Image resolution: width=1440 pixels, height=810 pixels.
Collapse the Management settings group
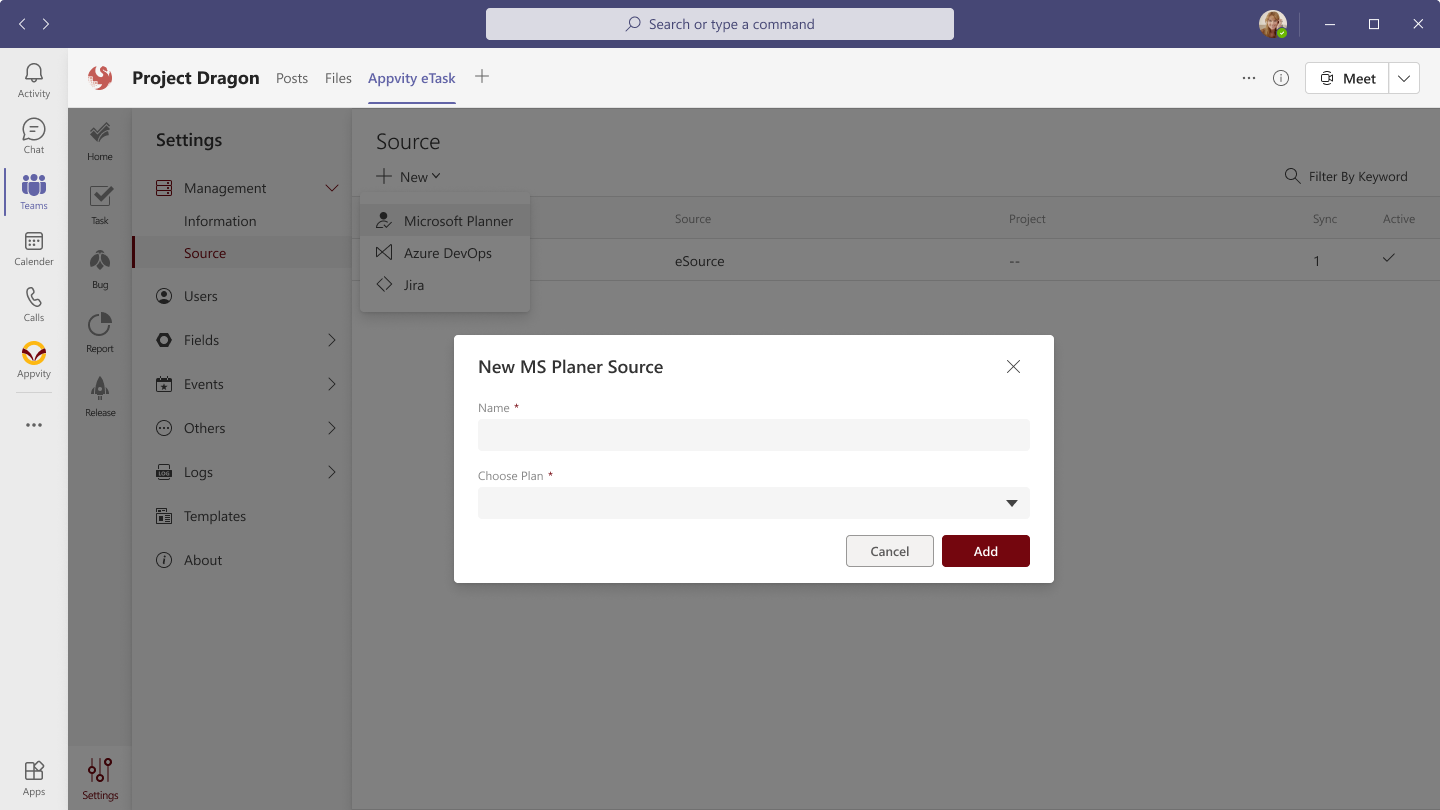click(332, 188)
